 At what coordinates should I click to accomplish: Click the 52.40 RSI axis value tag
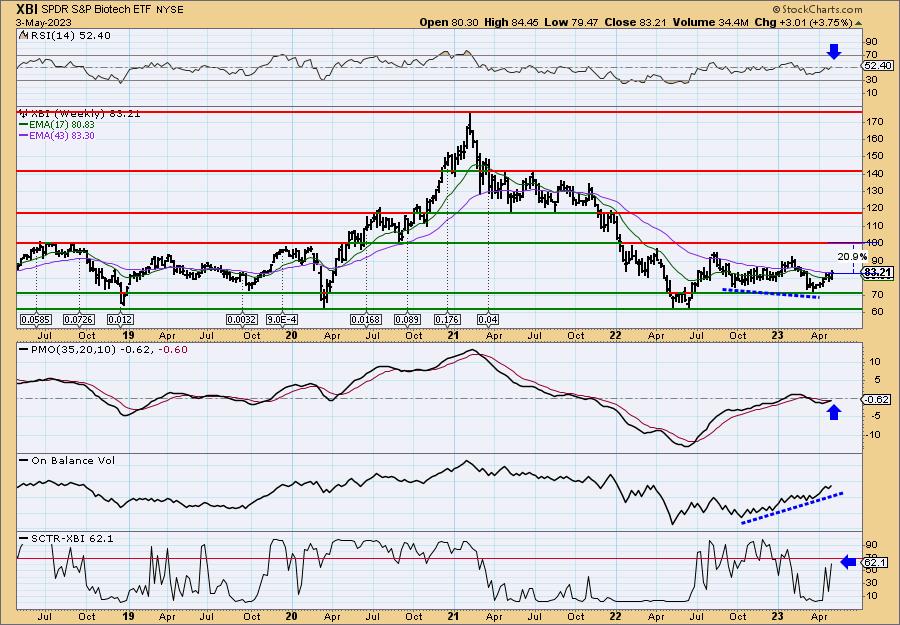point(878,66)
